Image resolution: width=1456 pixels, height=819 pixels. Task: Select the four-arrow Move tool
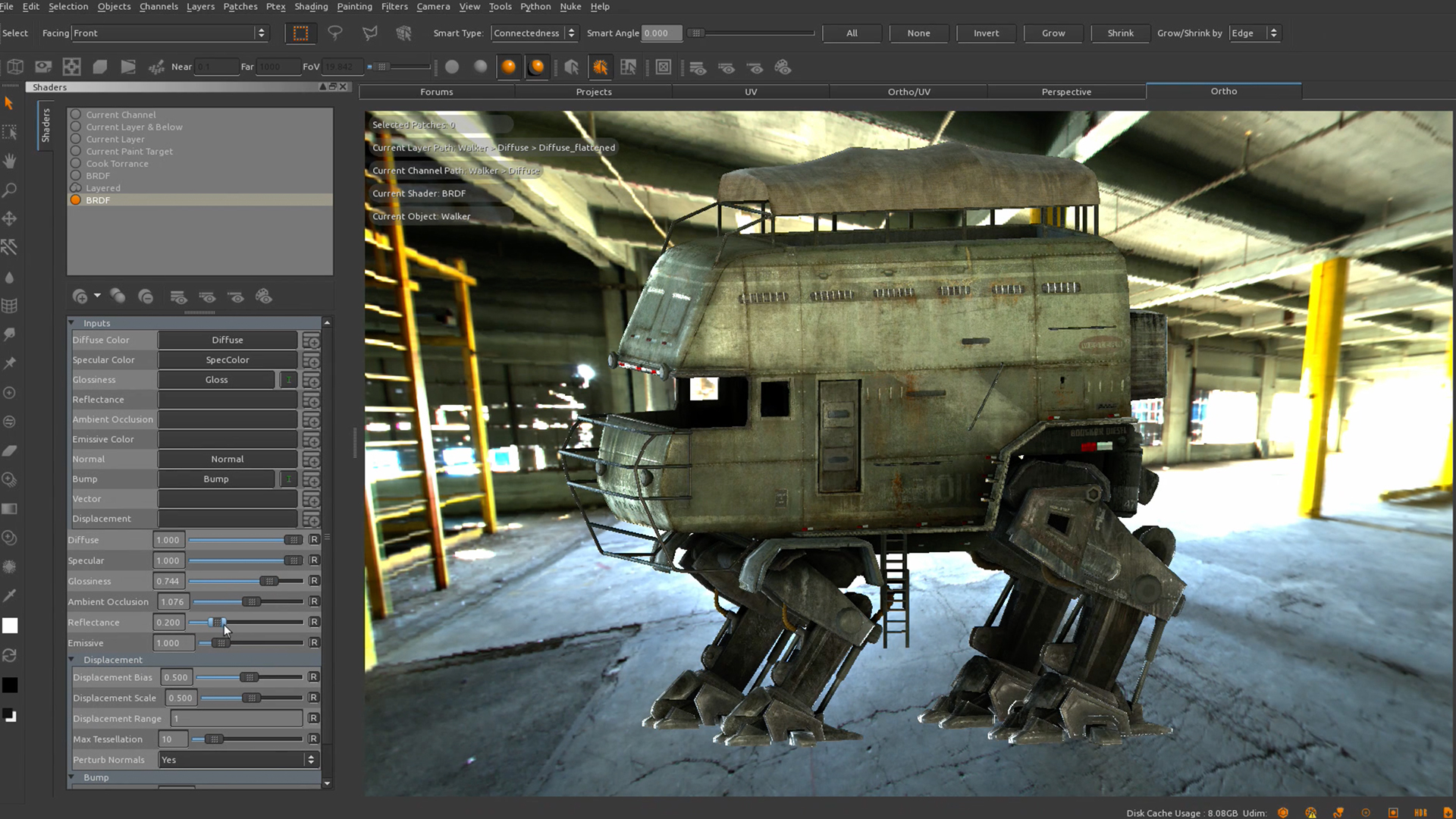(9, 218)
